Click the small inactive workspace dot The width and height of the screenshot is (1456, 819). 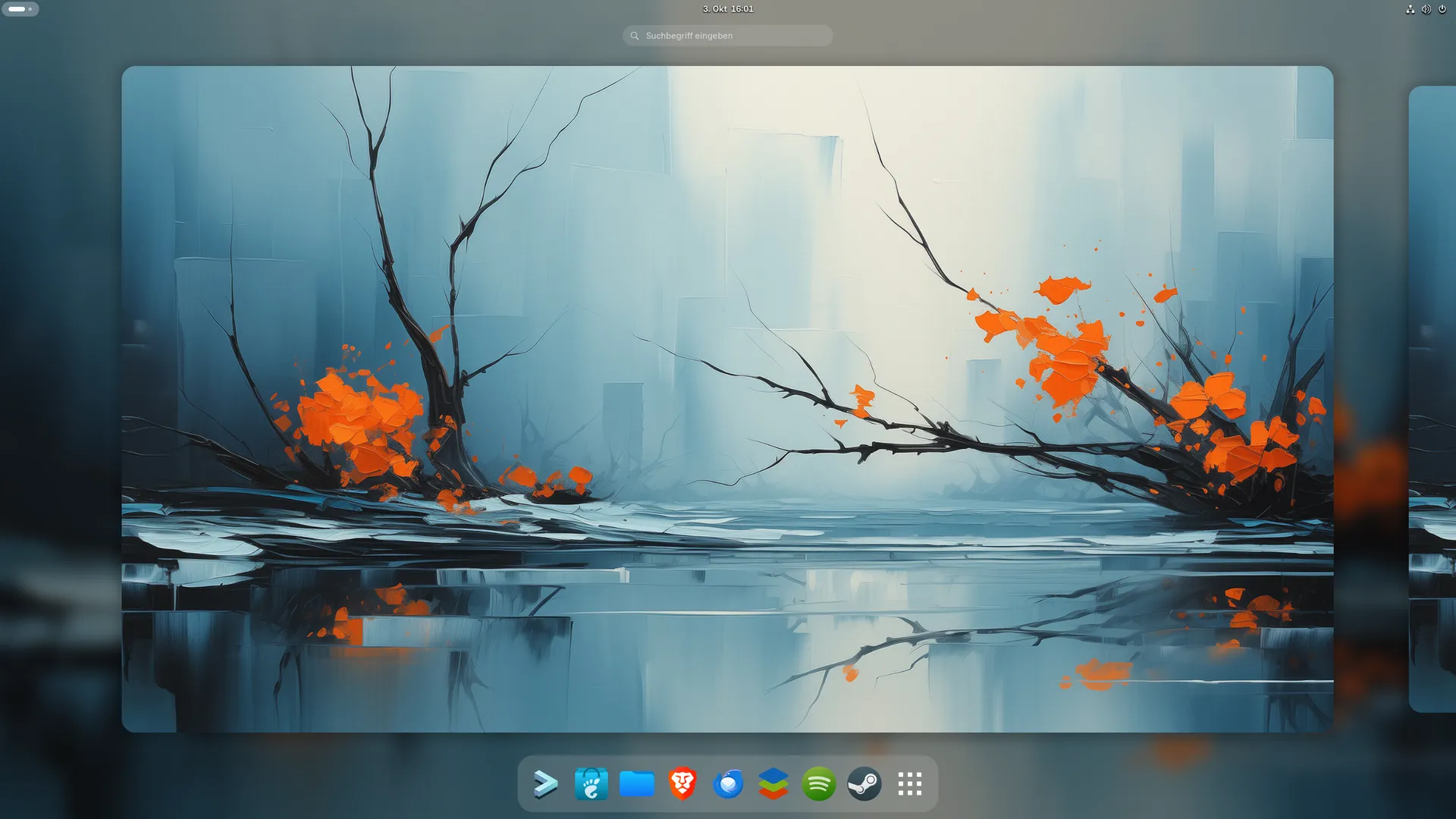[x=30, y=9]
